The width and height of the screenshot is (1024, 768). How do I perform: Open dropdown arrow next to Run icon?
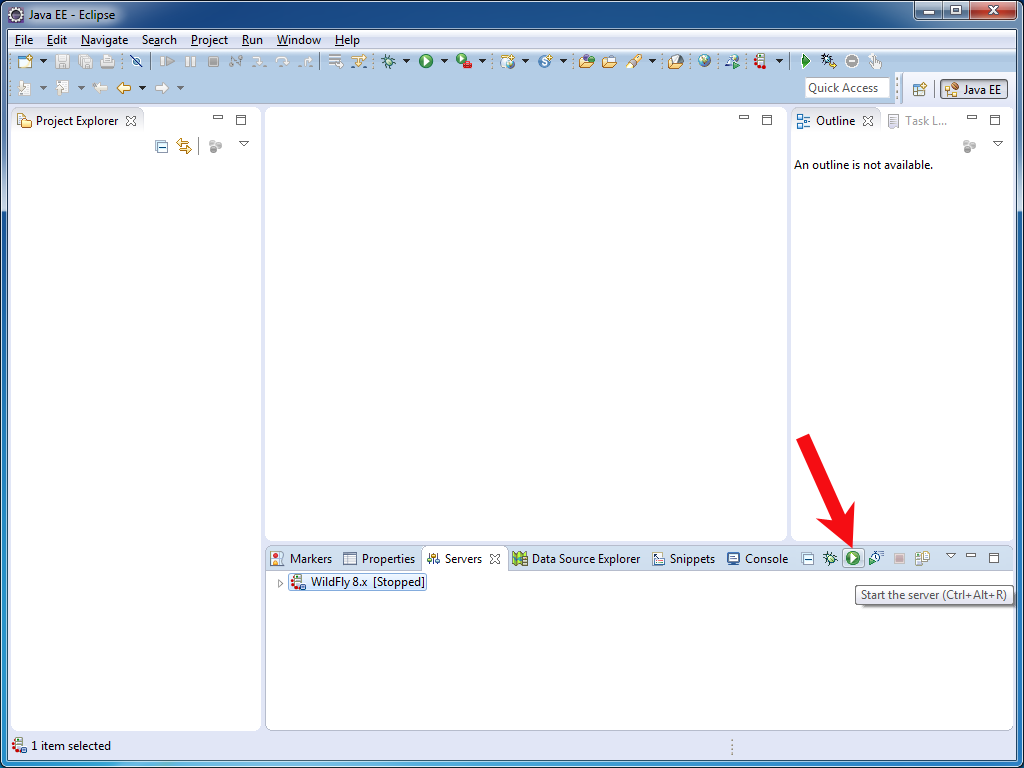(x=444, y=61)
